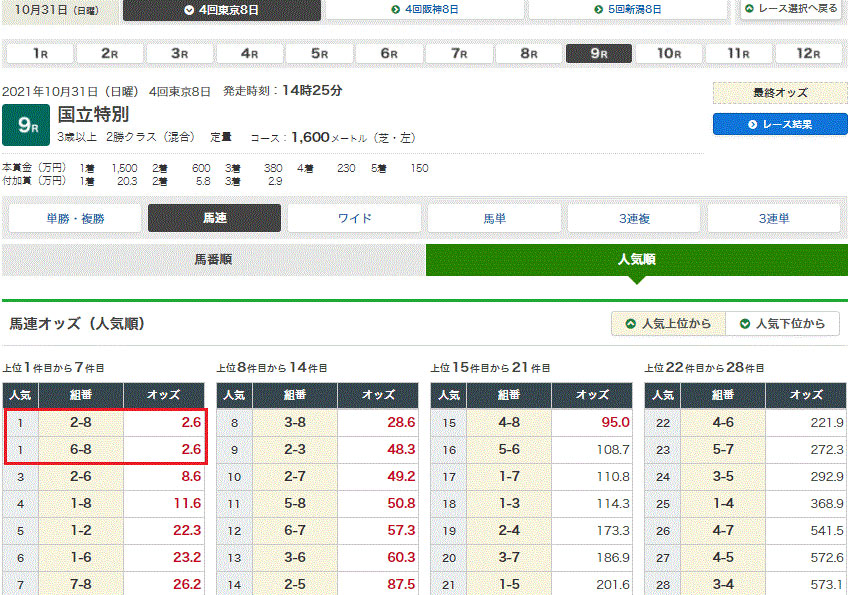The image size is (848, 595).
Task: Switch to 5回新潟8日 venue
Action: [627, 10]
